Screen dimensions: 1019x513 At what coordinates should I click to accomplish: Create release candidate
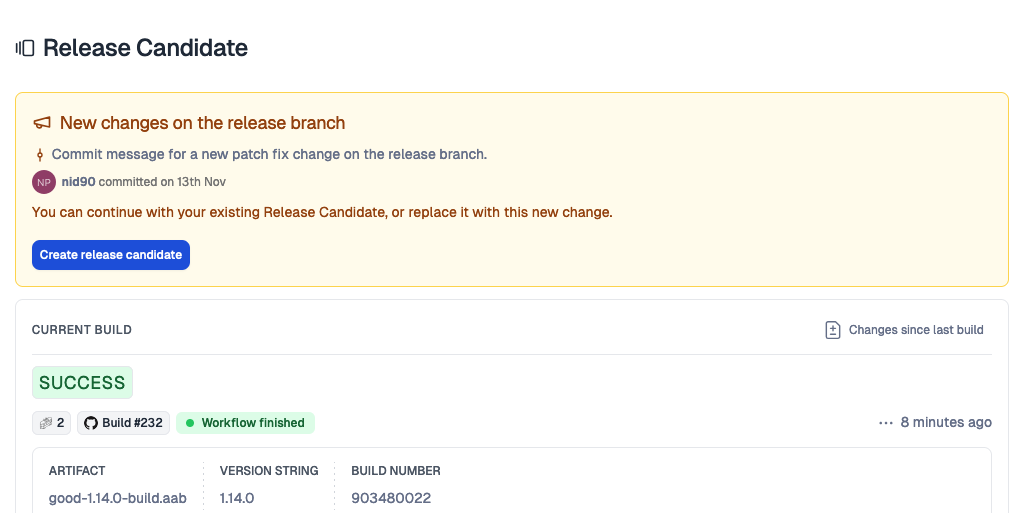[110, 255]
